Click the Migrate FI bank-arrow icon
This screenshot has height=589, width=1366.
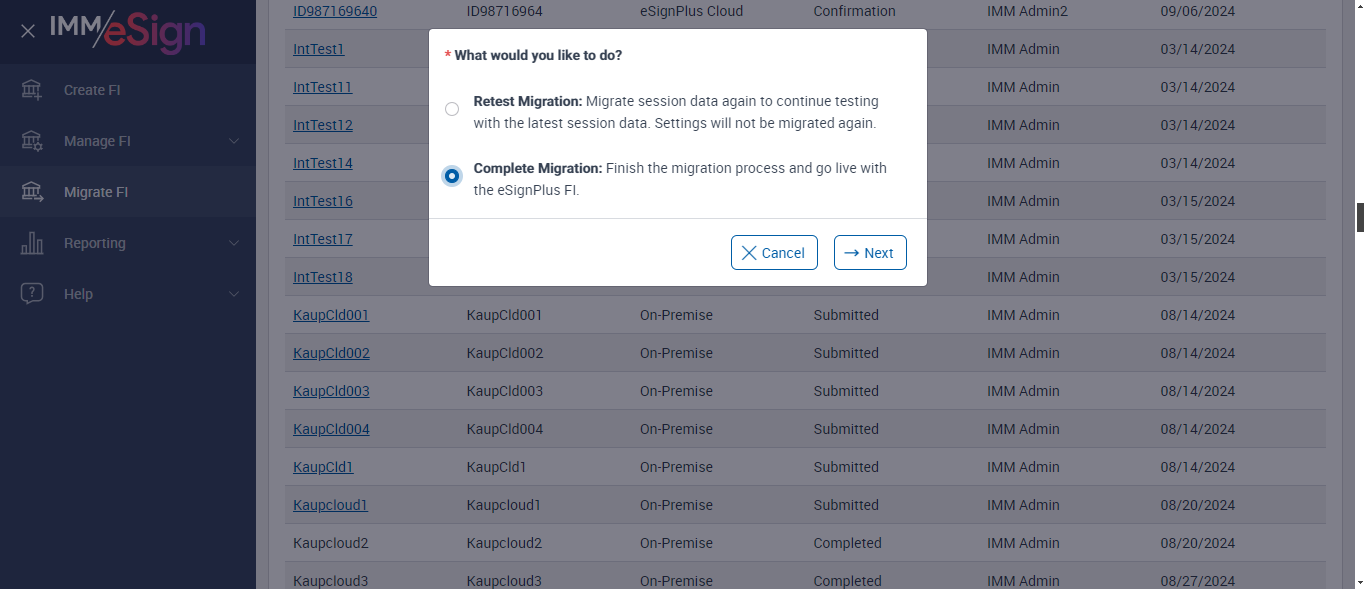pos(32,192)
